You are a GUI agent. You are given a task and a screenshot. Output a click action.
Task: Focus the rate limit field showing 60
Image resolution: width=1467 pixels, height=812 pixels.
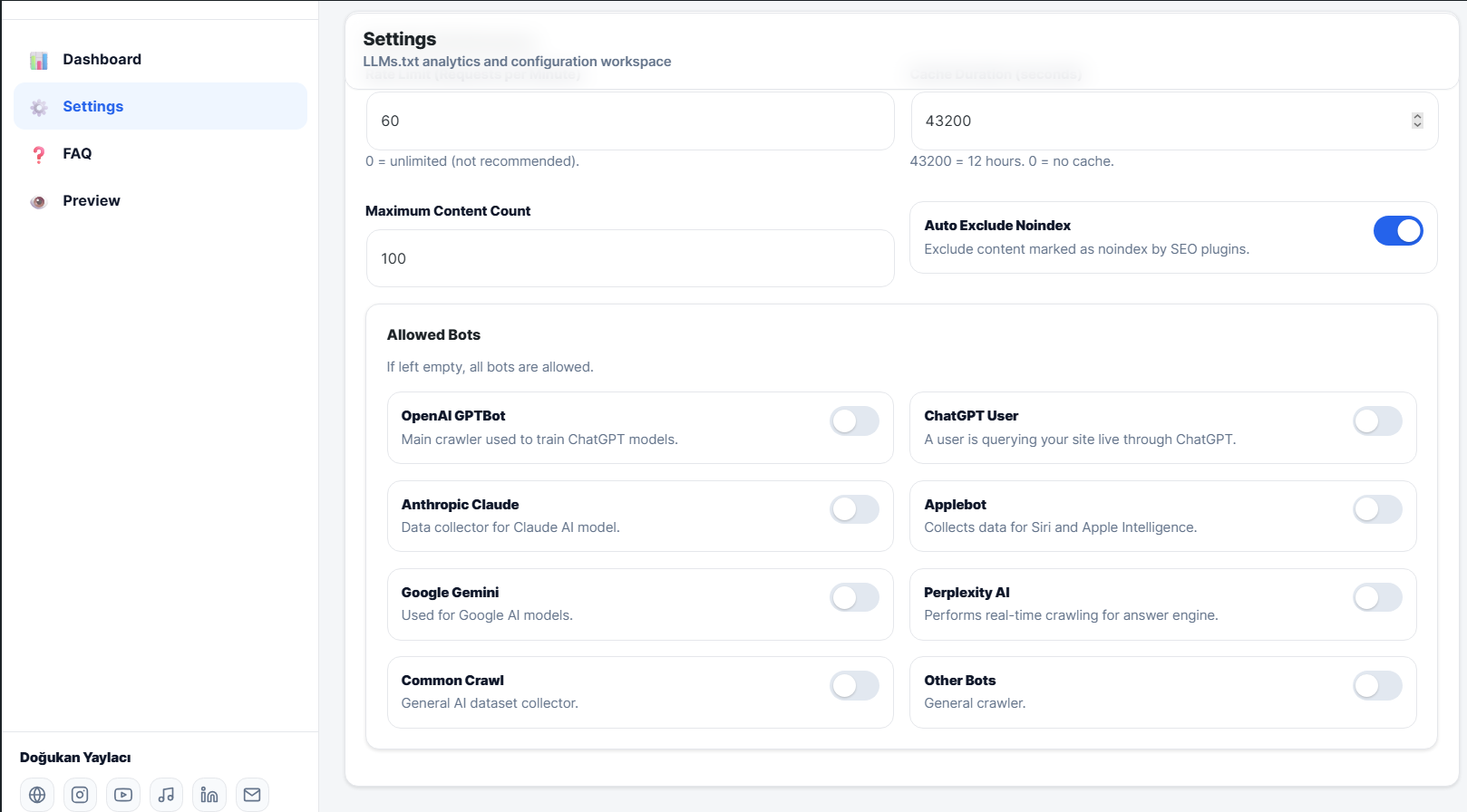[630, 121]
